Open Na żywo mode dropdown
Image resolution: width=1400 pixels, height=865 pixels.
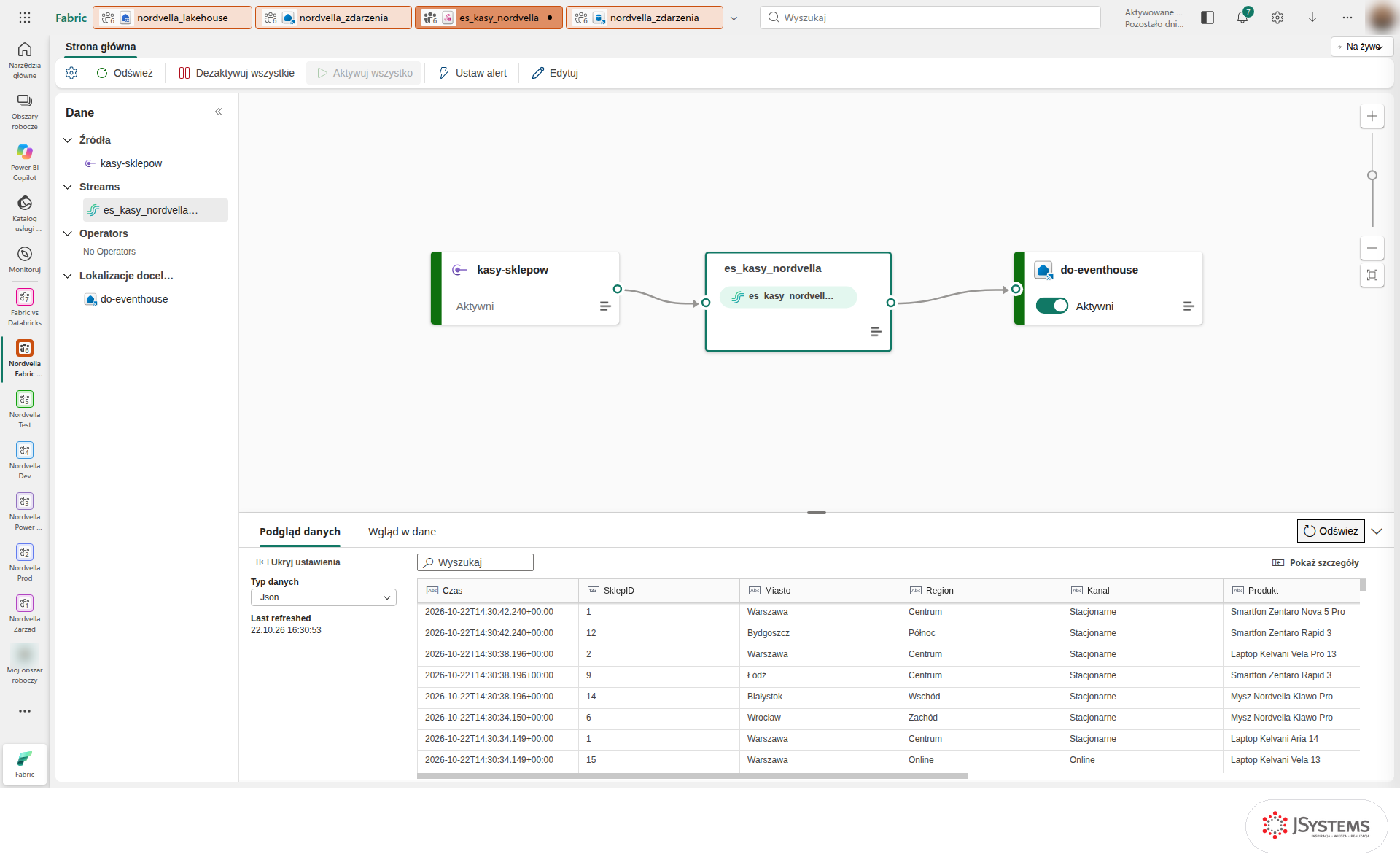coord(1362,47)
